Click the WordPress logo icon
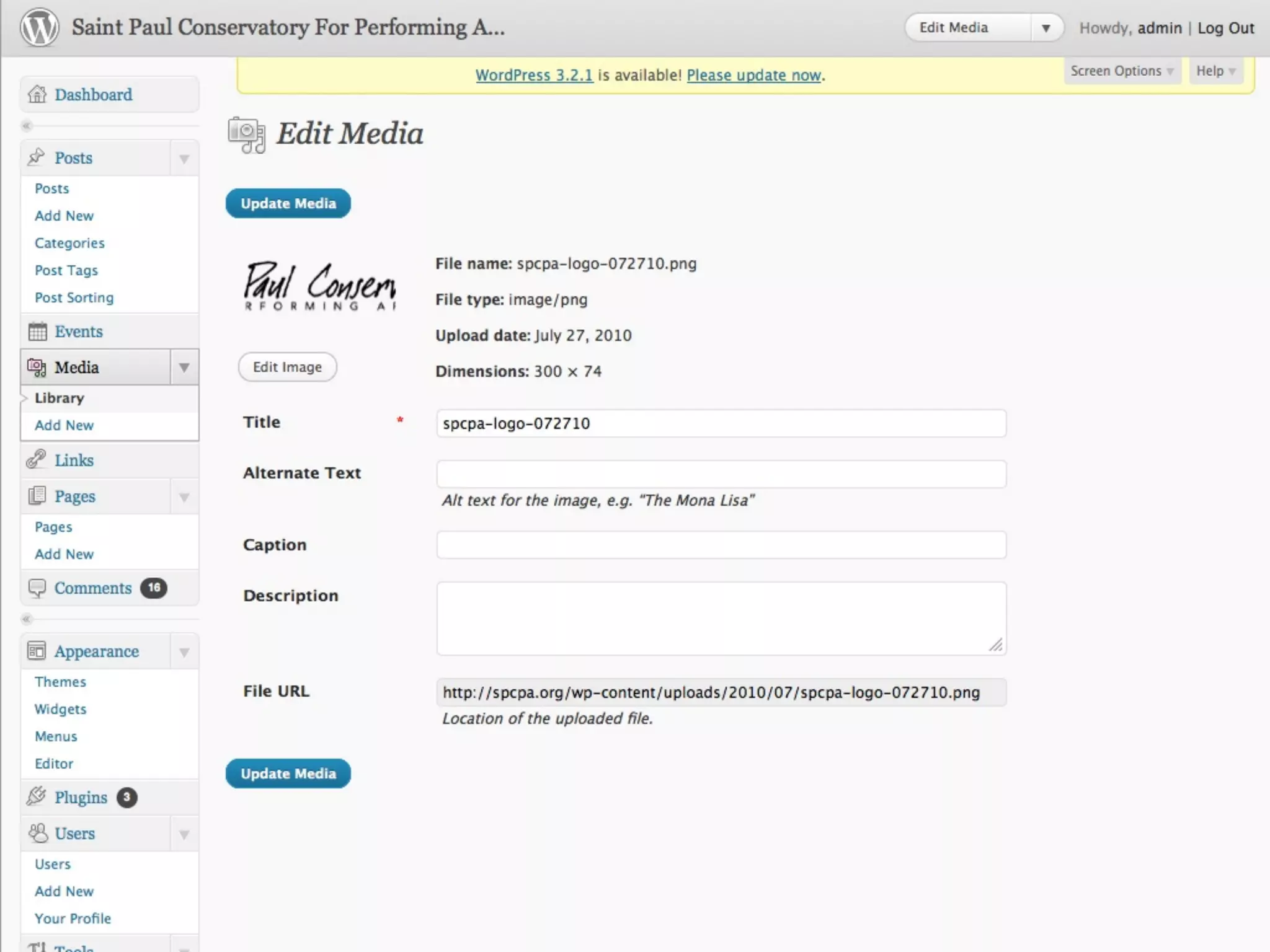The image size is (1270, 952). tap(39, 28)
